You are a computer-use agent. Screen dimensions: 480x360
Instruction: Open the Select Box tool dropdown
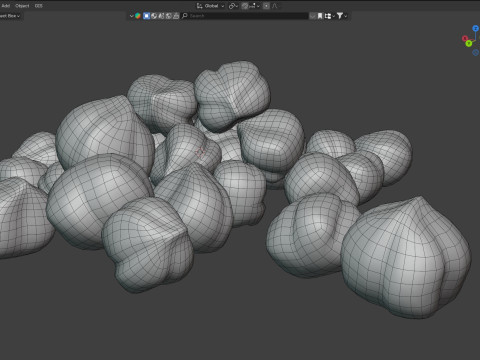pos(10,16)
